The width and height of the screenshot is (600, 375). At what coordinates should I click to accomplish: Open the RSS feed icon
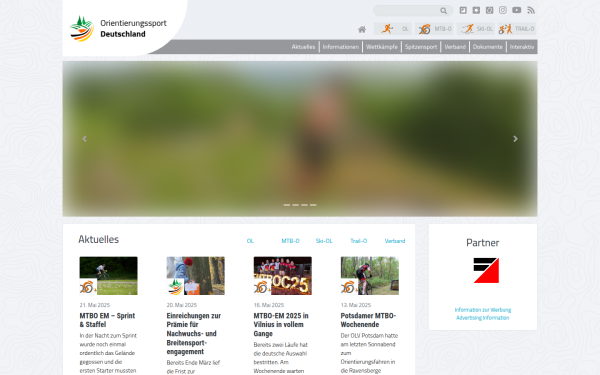(x=531, y=10)
